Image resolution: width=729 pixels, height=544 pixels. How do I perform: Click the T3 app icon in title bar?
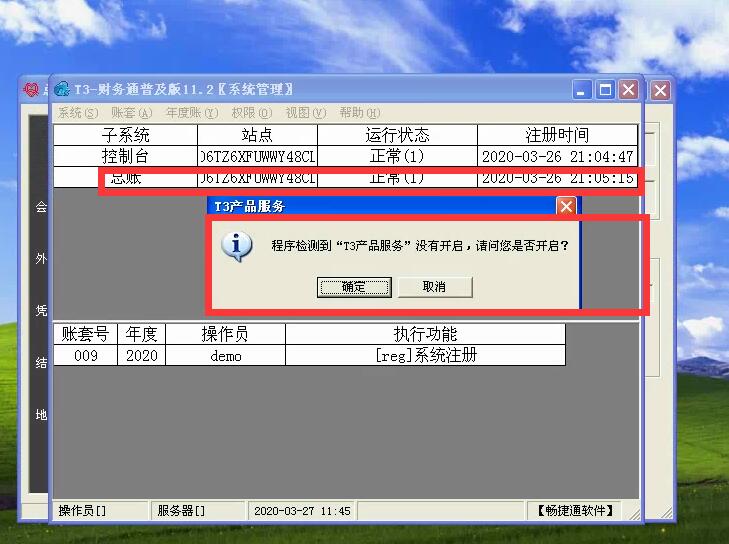[x=62, y=89]
